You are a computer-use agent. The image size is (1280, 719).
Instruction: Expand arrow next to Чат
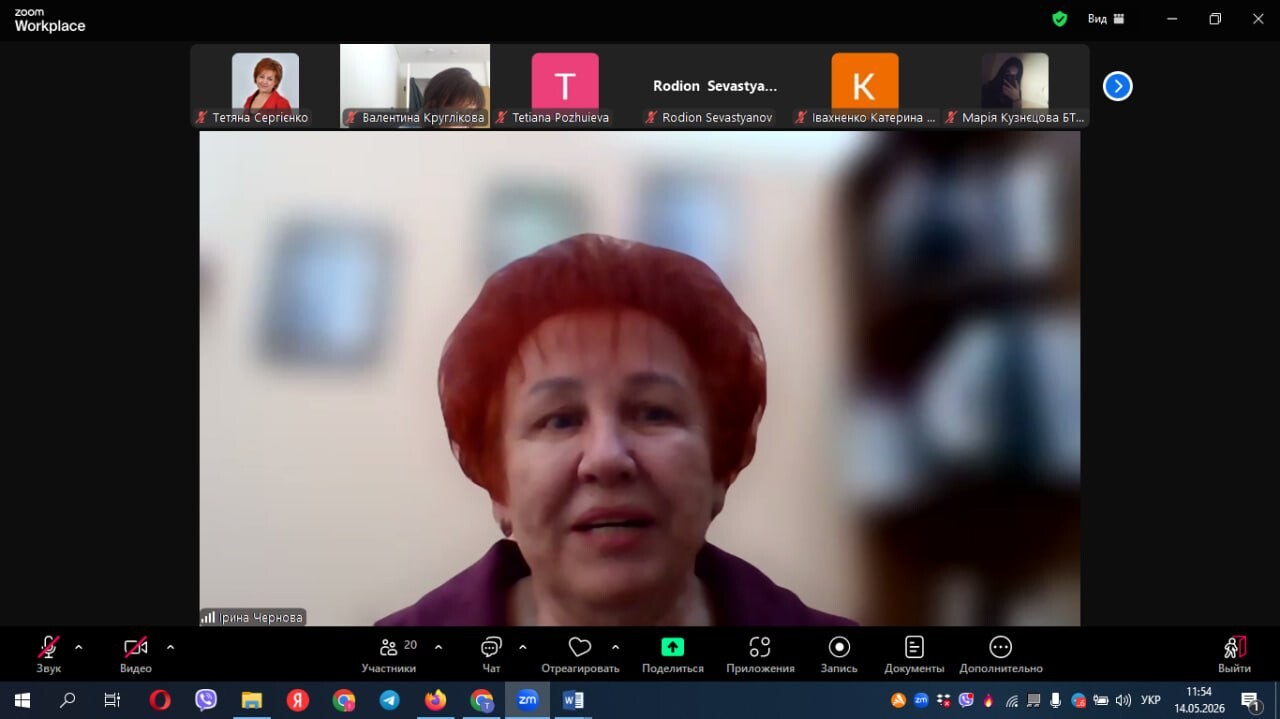click(x=522, y=647)
